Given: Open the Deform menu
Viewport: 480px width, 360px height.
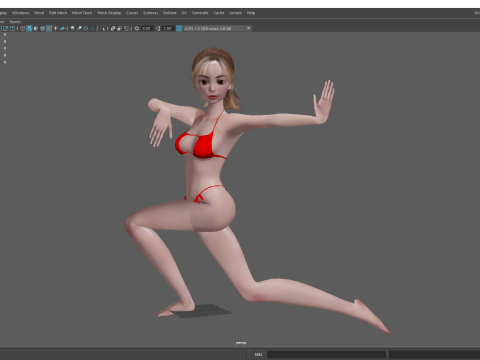Looking at the screenshot, I should pyautogui.click(x=169, y=13).
